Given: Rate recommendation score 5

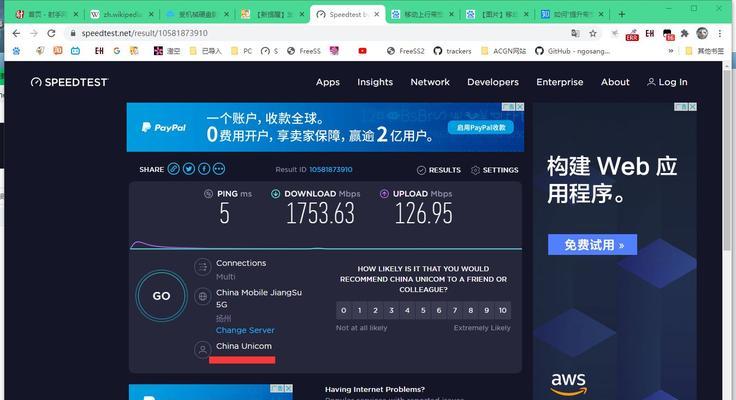Looking at the screenshot, I should click(x=423, y=310).
